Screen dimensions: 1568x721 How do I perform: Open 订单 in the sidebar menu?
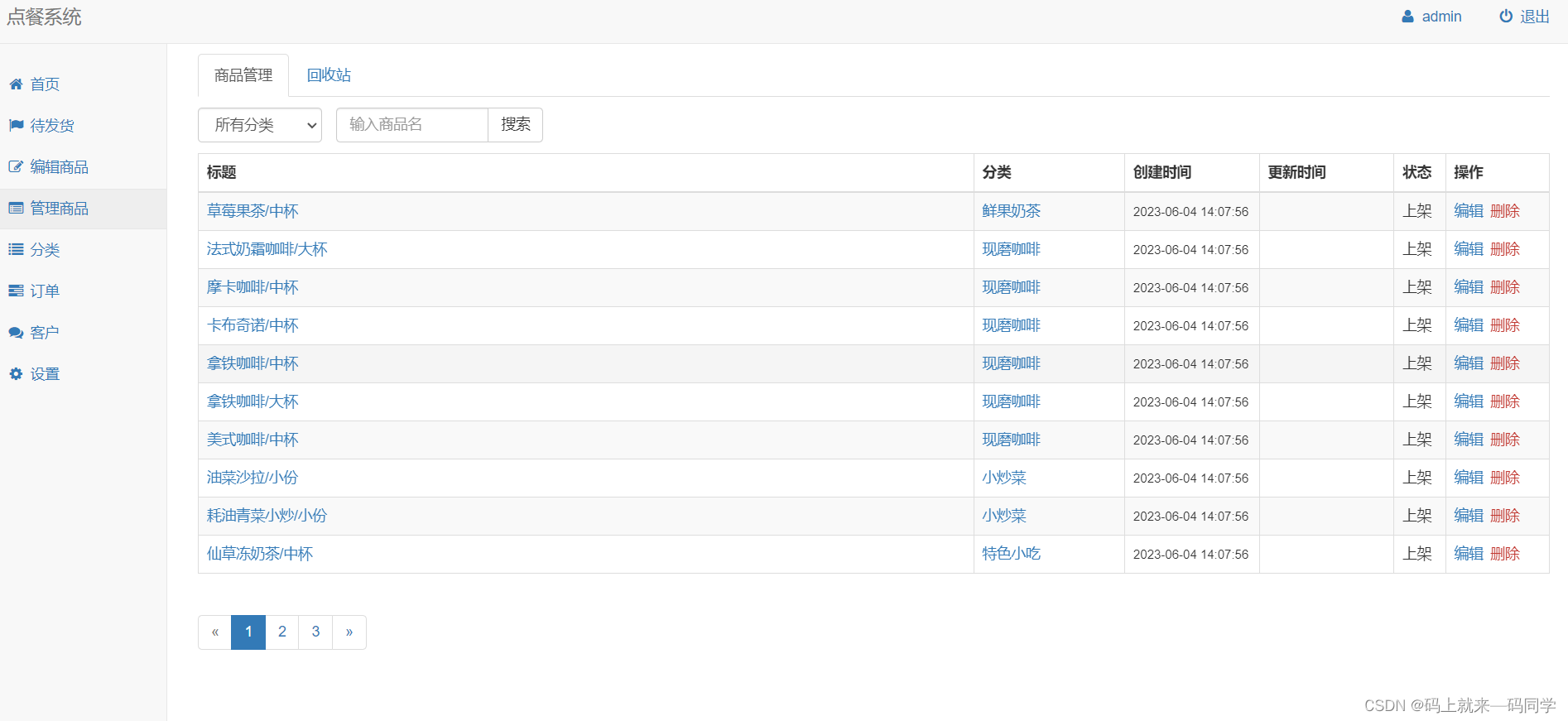(45, 291)
